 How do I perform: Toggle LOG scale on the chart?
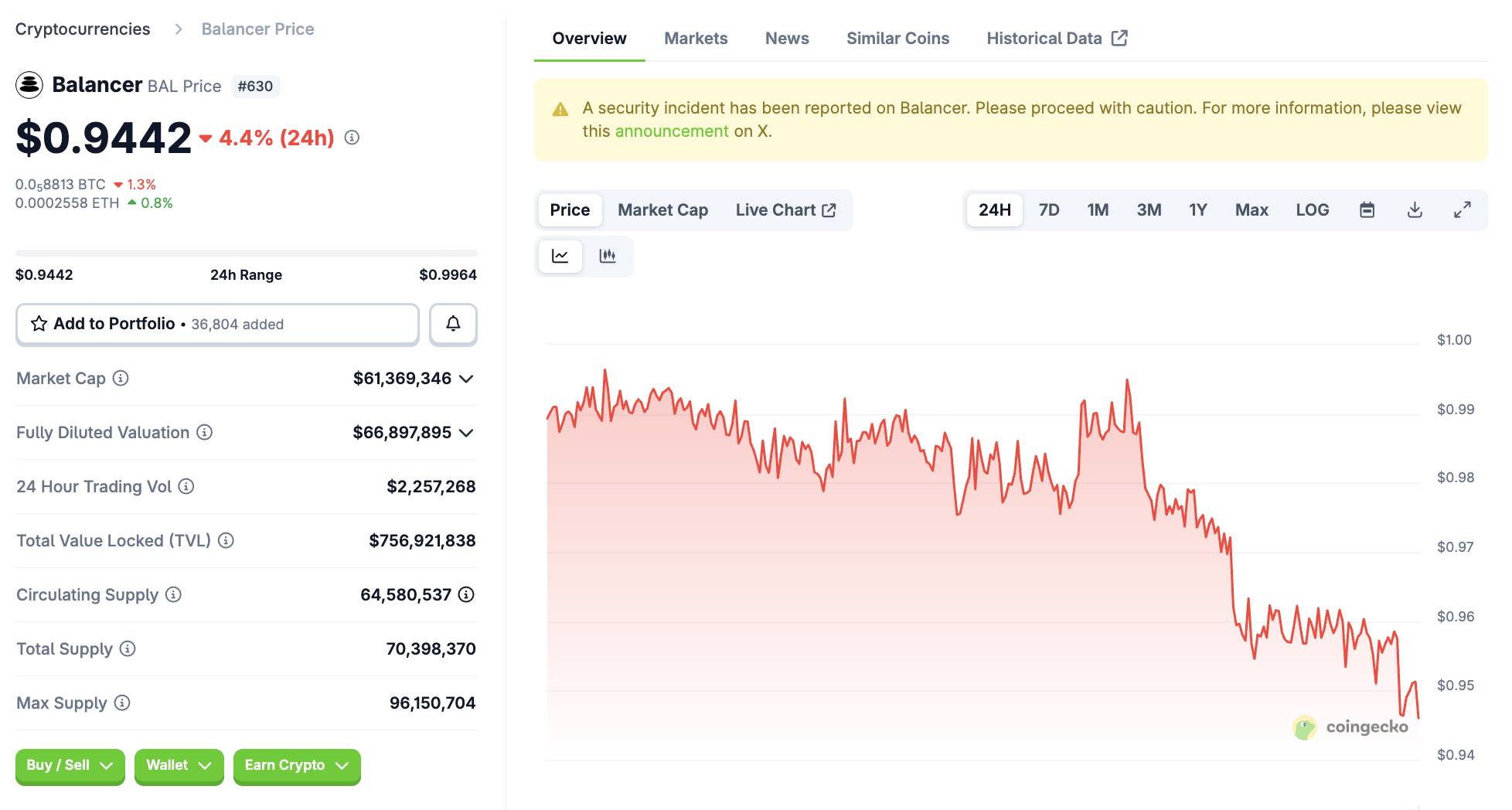(1312, 210)
